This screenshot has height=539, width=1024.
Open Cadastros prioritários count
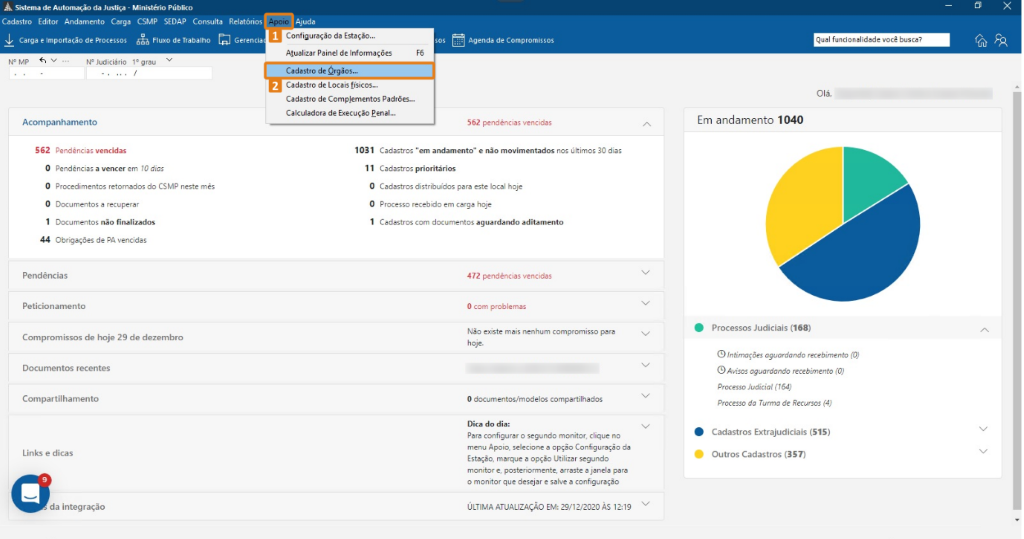coord(410,169)
